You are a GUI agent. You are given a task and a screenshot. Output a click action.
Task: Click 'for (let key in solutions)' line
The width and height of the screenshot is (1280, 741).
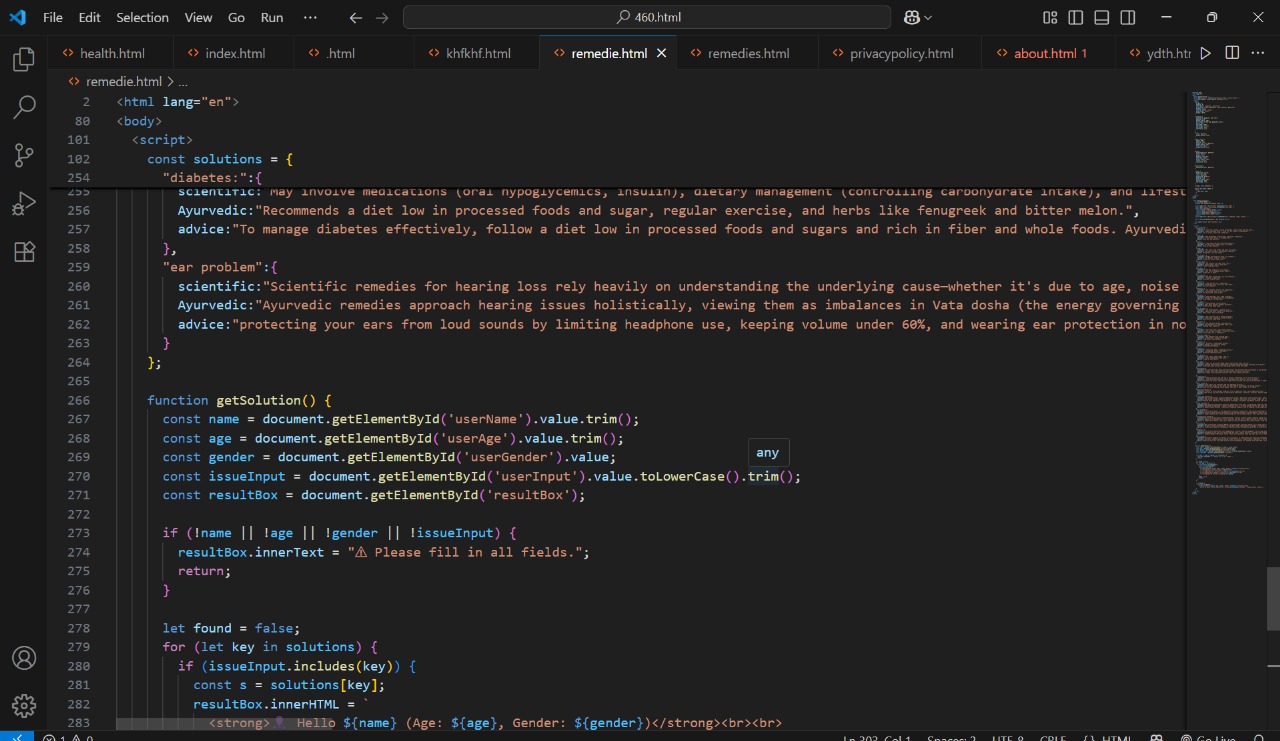coord(270,647)
